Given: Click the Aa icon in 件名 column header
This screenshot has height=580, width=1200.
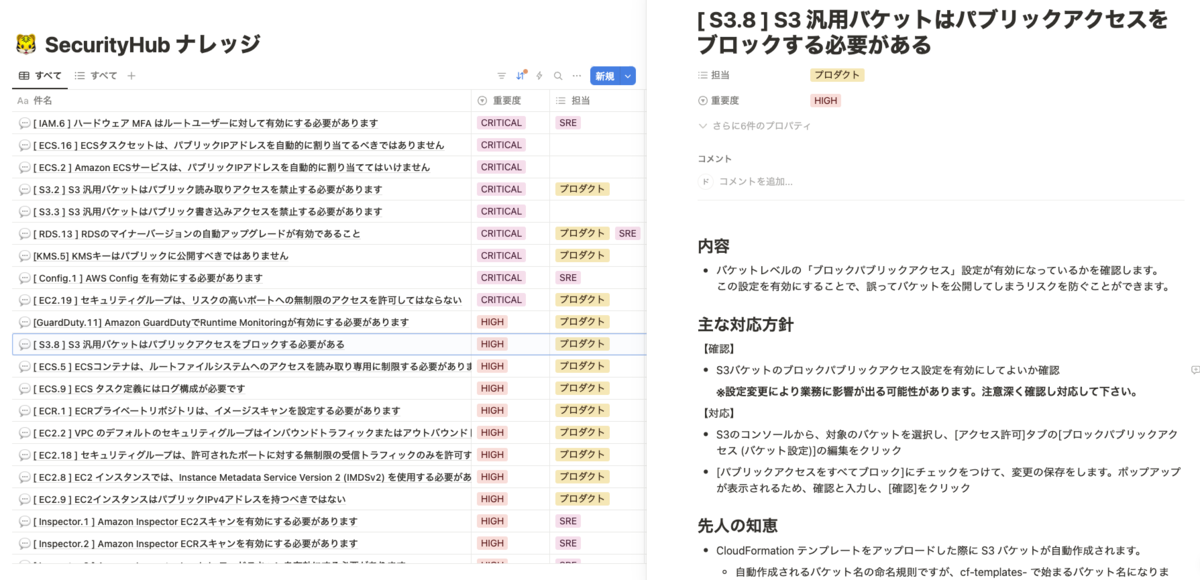Looking at the screenshot, I should click(x=23, y=100).
